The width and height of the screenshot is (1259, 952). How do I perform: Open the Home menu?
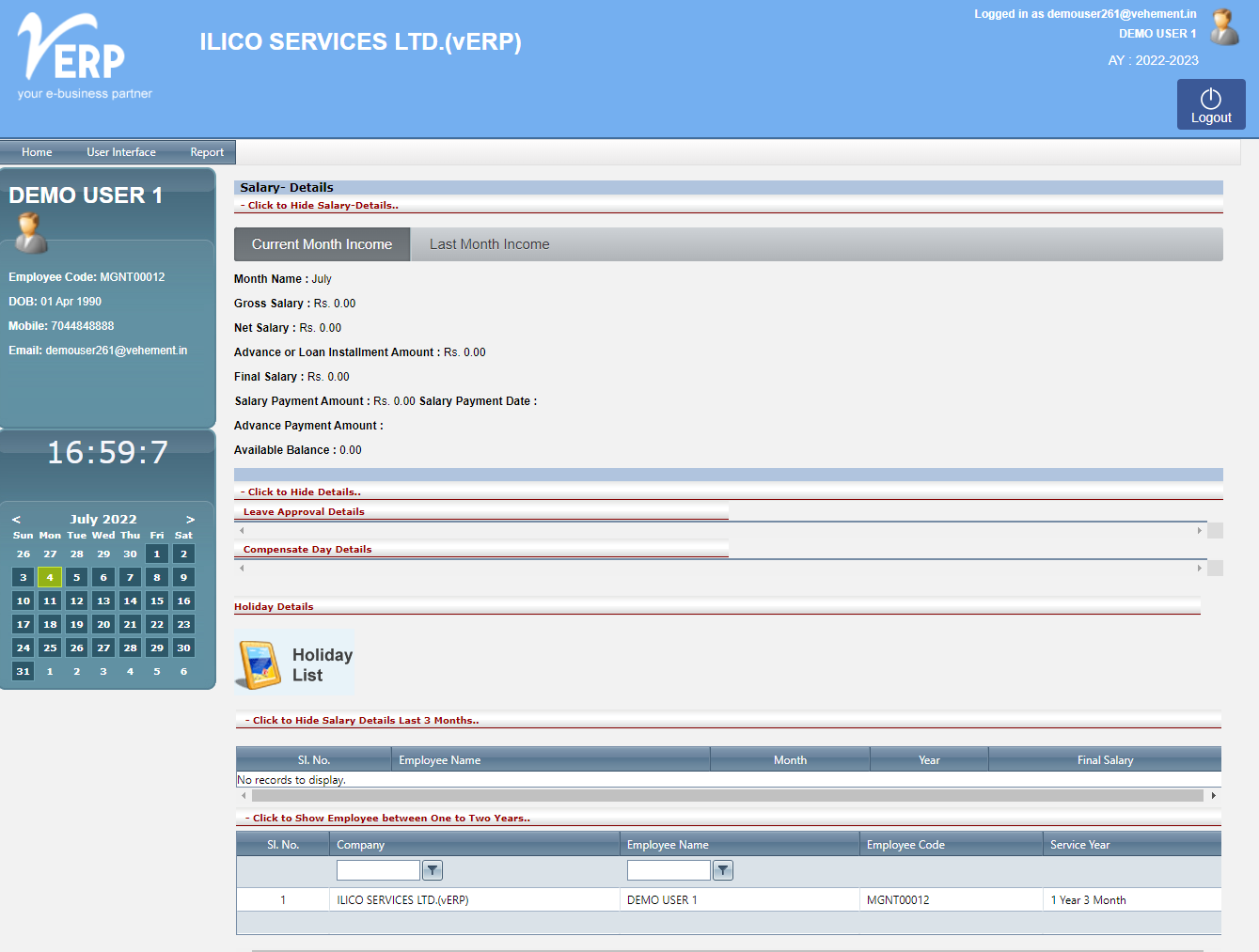(x=37, y=152)
